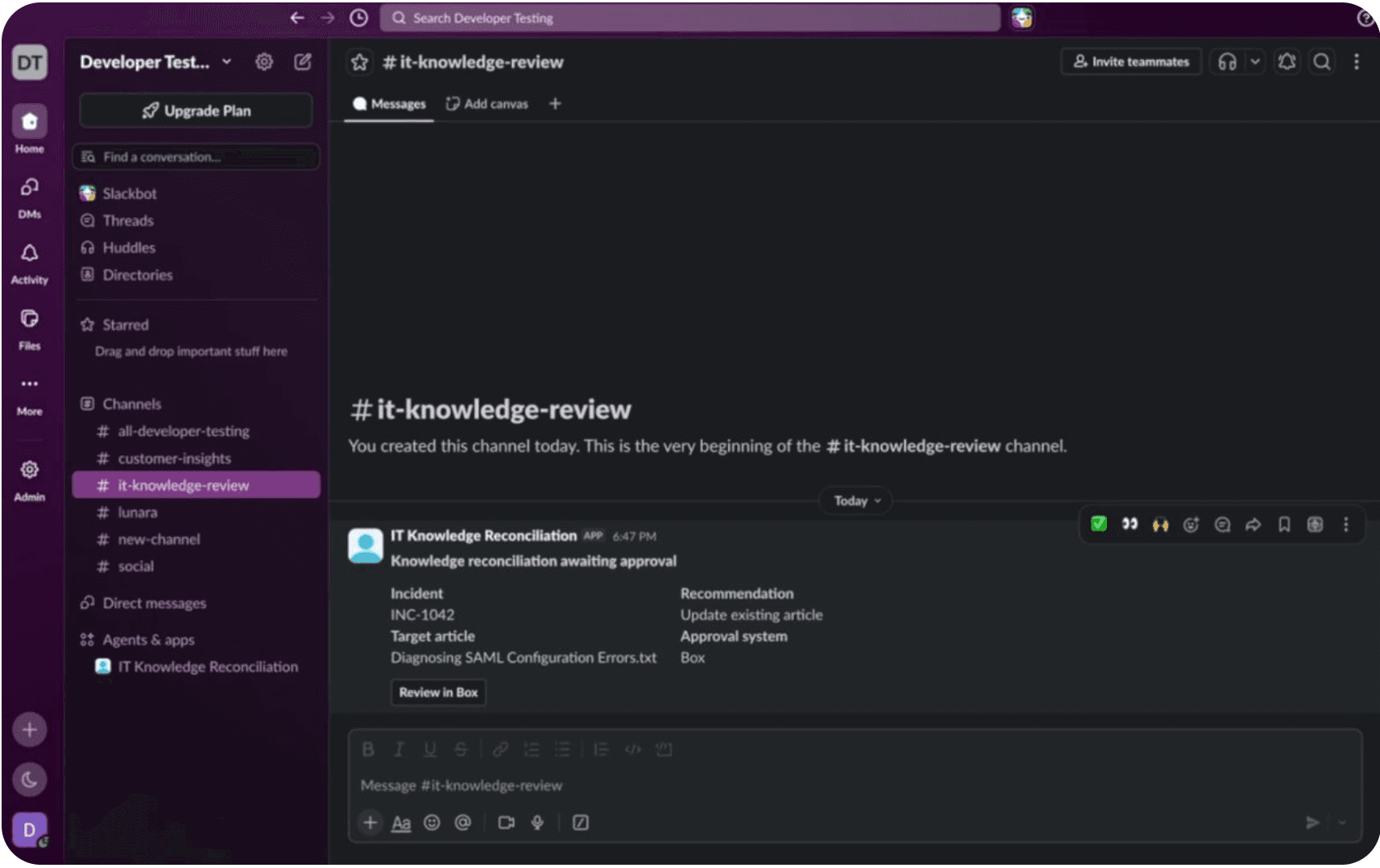This screenshot has height=868, width=1380.
Task: Click the Review in Box button
Action: click(x=438, y=692)
